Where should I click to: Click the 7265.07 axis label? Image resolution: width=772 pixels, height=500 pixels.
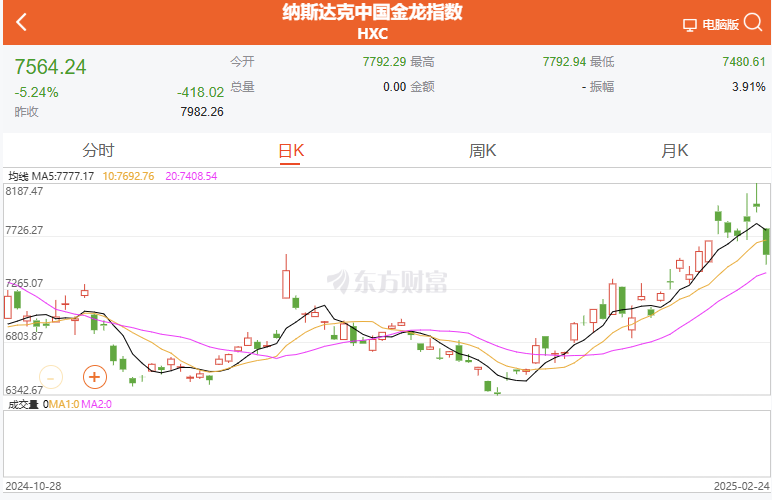[24, 283]
